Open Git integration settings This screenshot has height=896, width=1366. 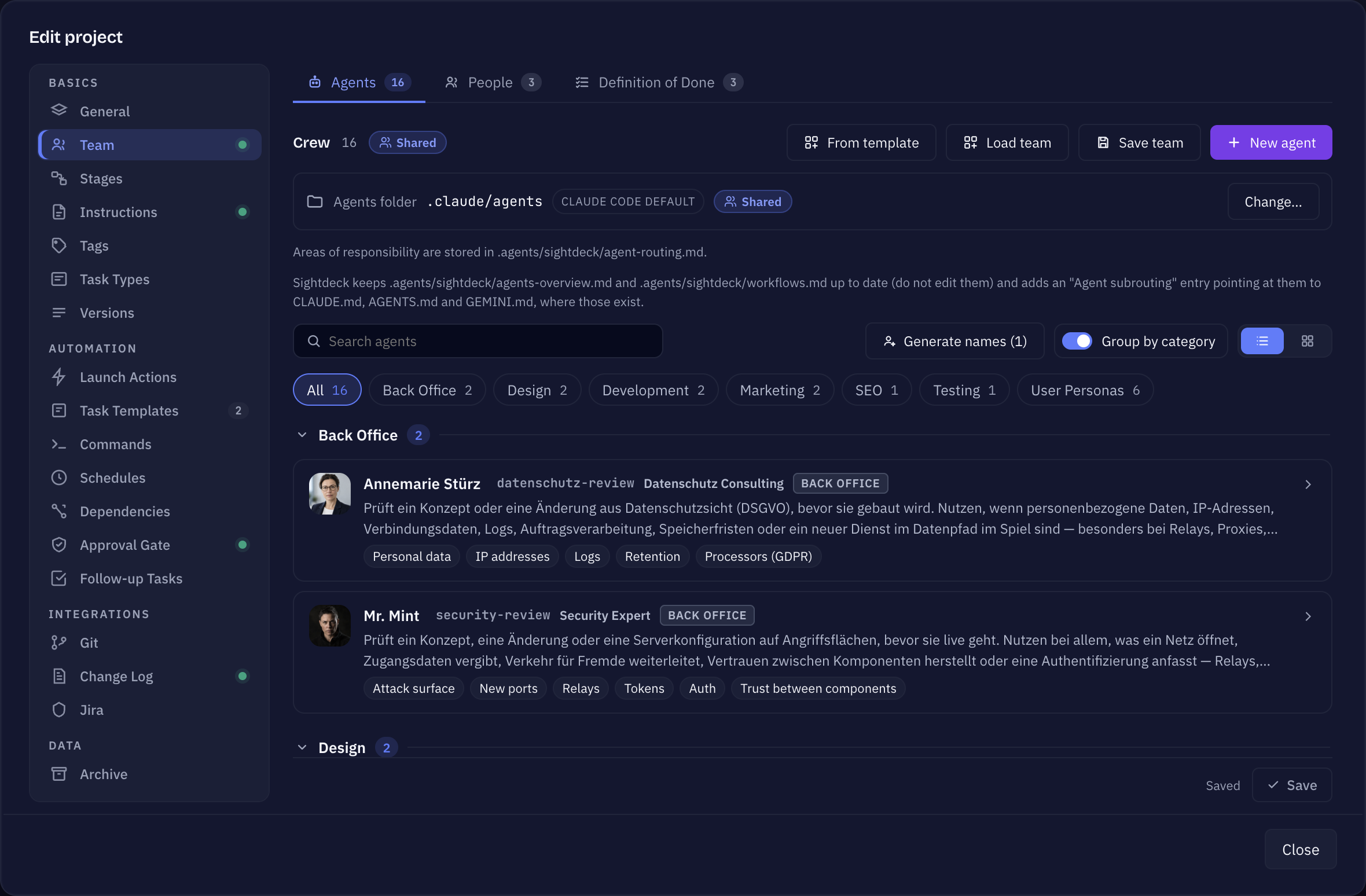coord(149,642)
